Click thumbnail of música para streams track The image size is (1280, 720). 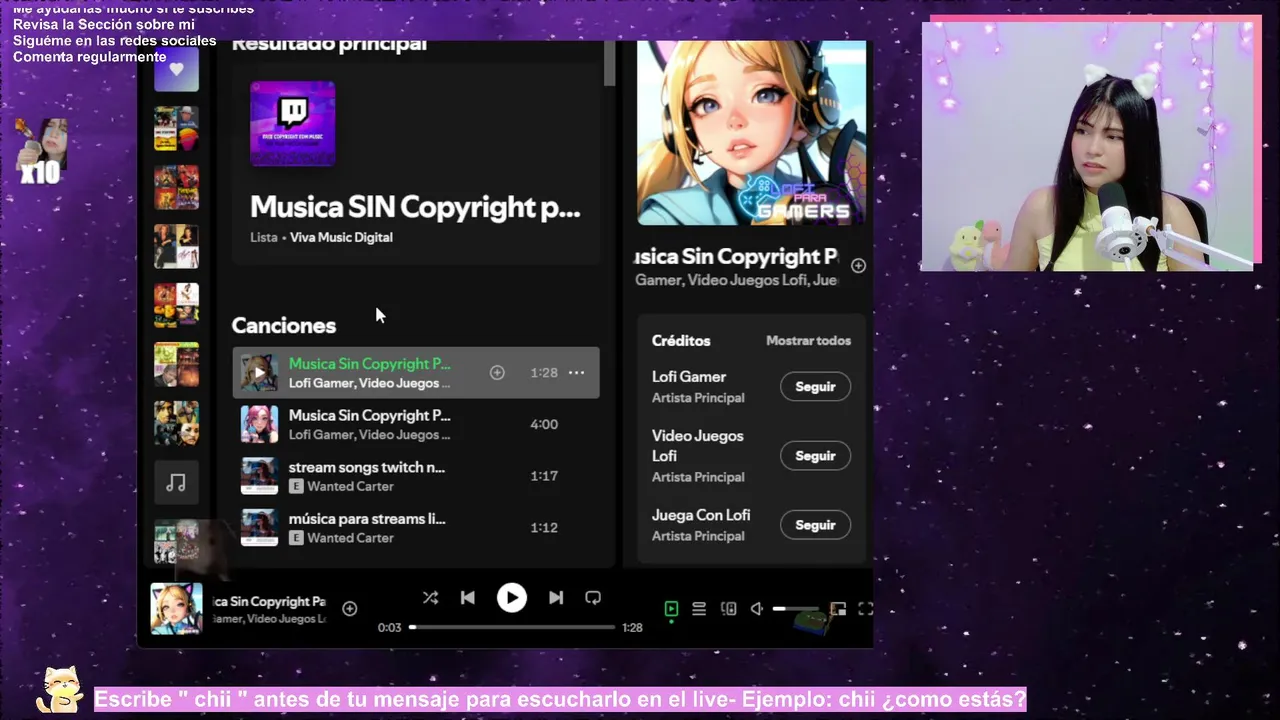click(x=259, y=528)
